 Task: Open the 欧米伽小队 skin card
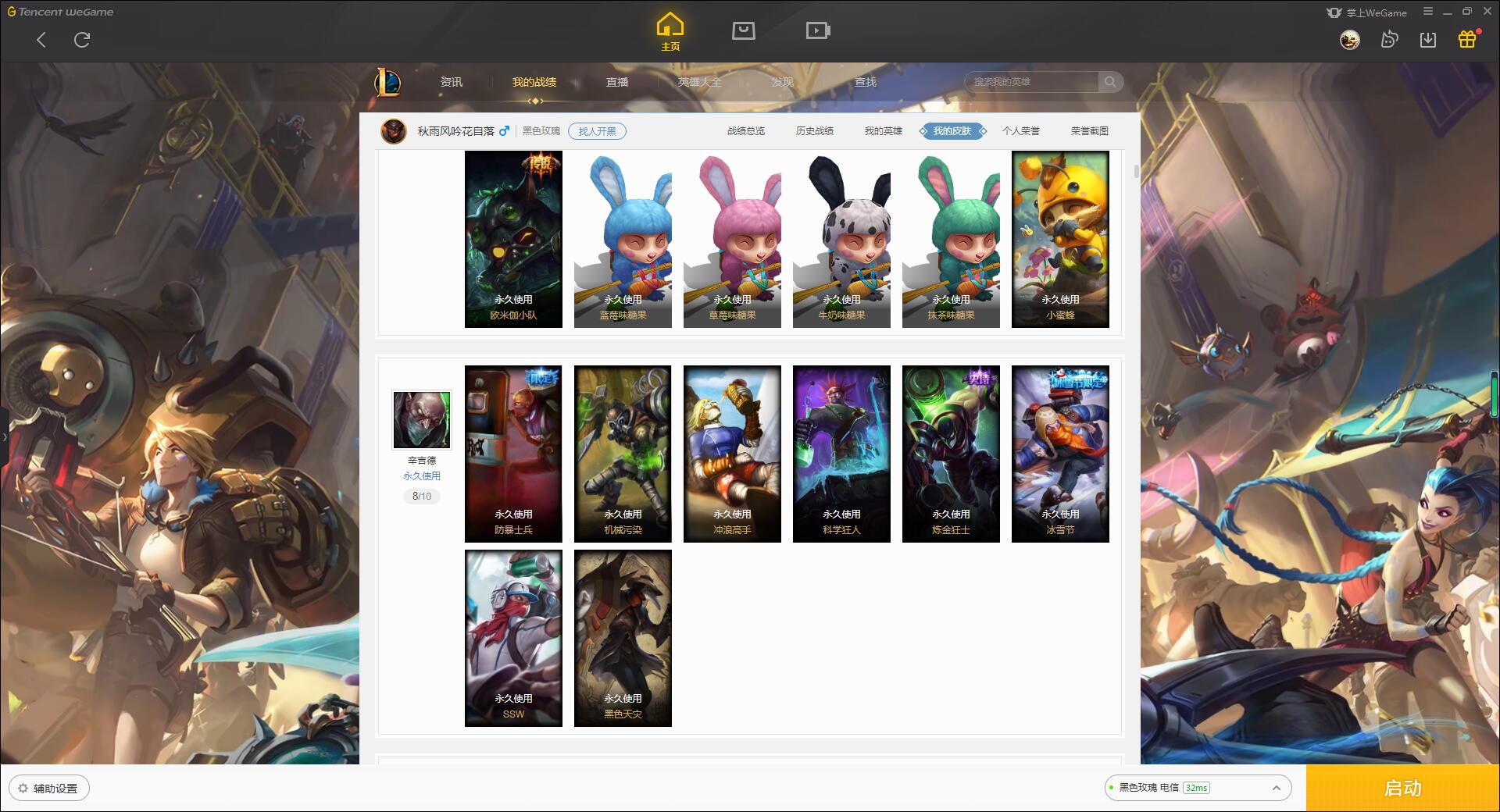coord(513,239)
